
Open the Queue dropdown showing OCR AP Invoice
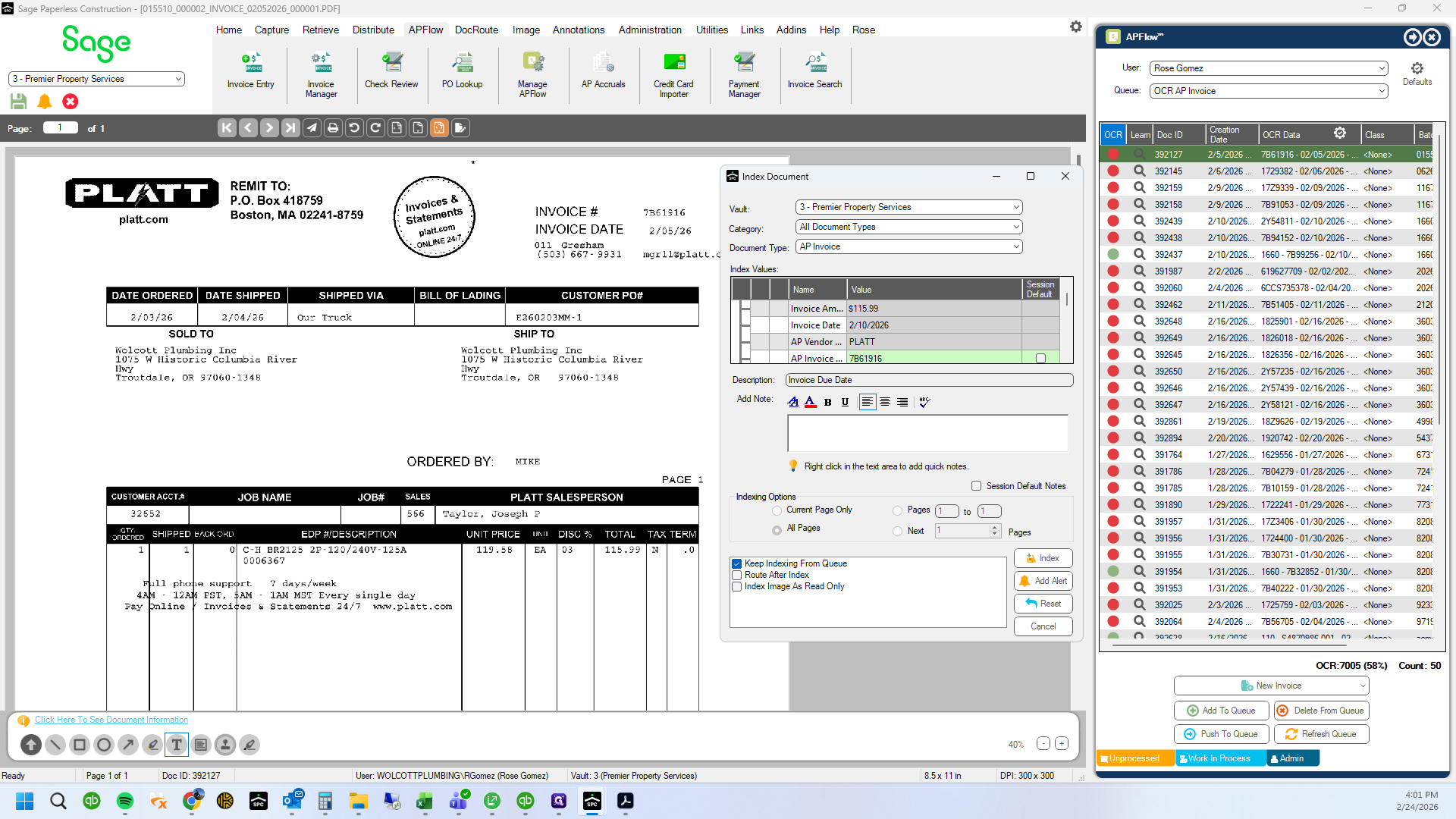[1269, 91]
